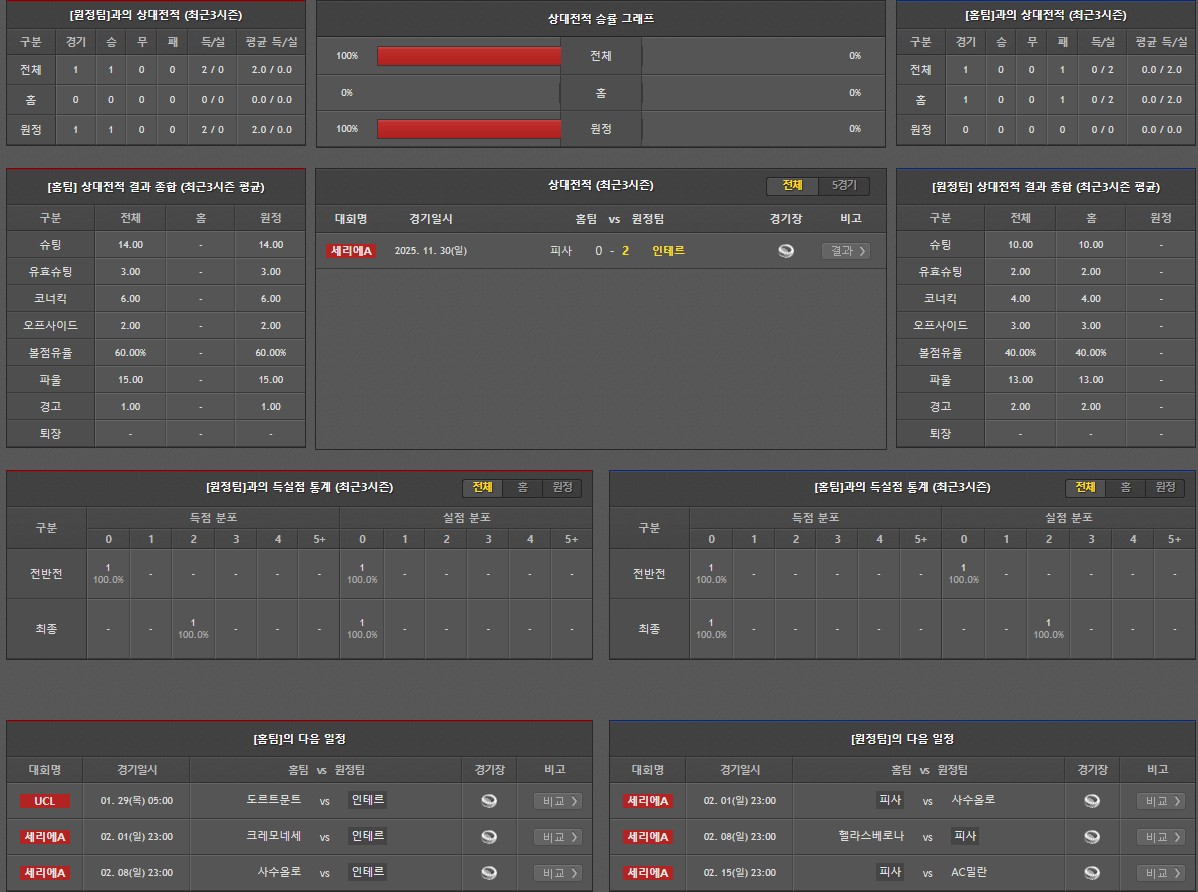Click stadium icon in 사수올로 vs 인테르 row
Image resolution: width=1198 pixels, height=892 pixels.
point(489,873)
